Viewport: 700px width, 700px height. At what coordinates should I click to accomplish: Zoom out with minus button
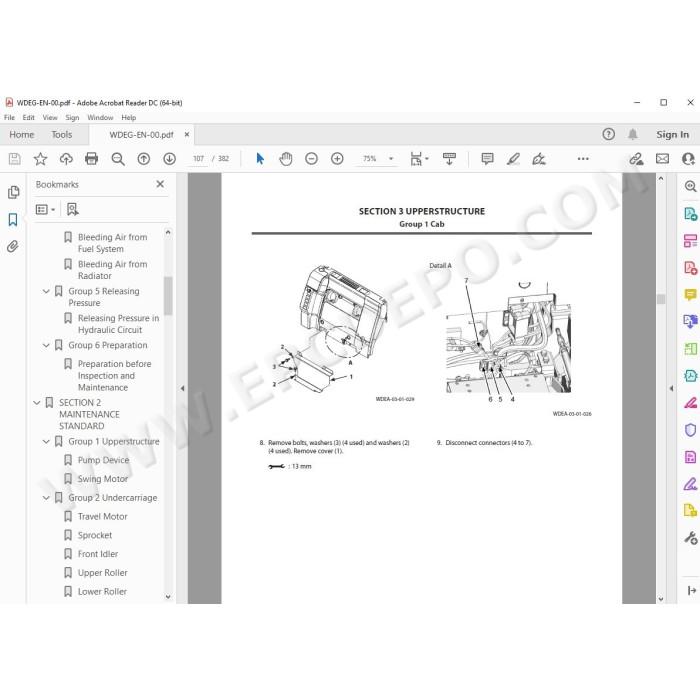pyautogui.click(x=312, y=158)
